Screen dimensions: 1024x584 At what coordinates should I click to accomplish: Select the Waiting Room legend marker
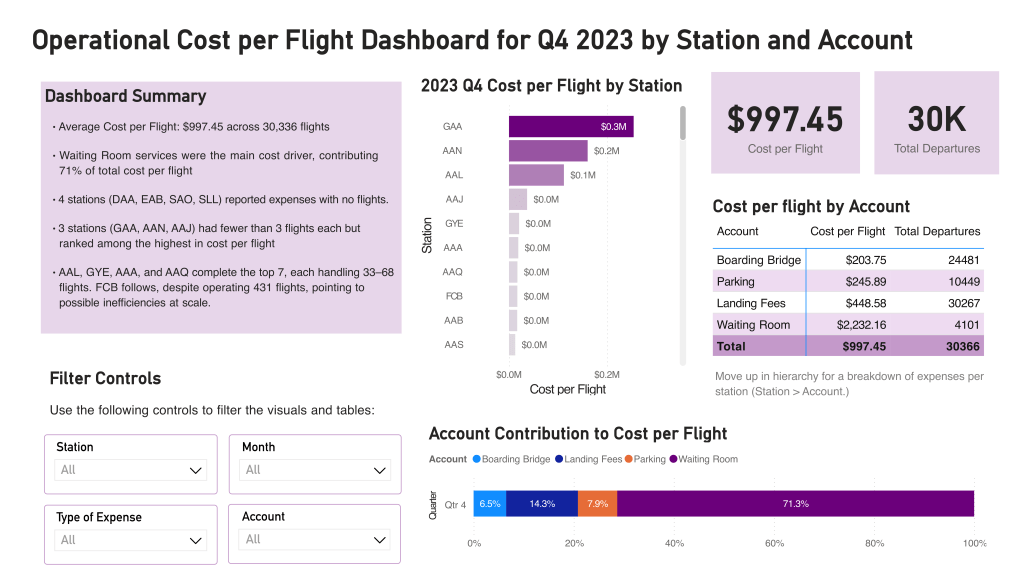673,459
